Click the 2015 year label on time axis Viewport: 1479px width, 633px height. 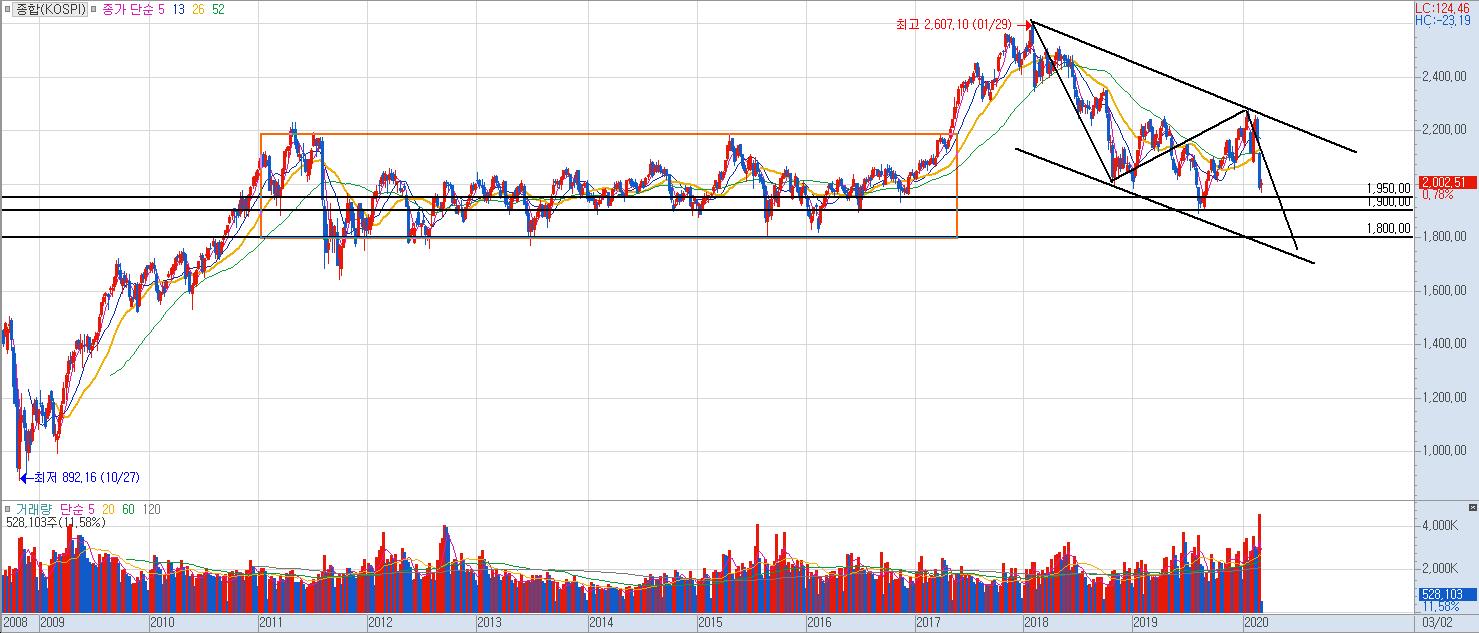tap(710, 623)
